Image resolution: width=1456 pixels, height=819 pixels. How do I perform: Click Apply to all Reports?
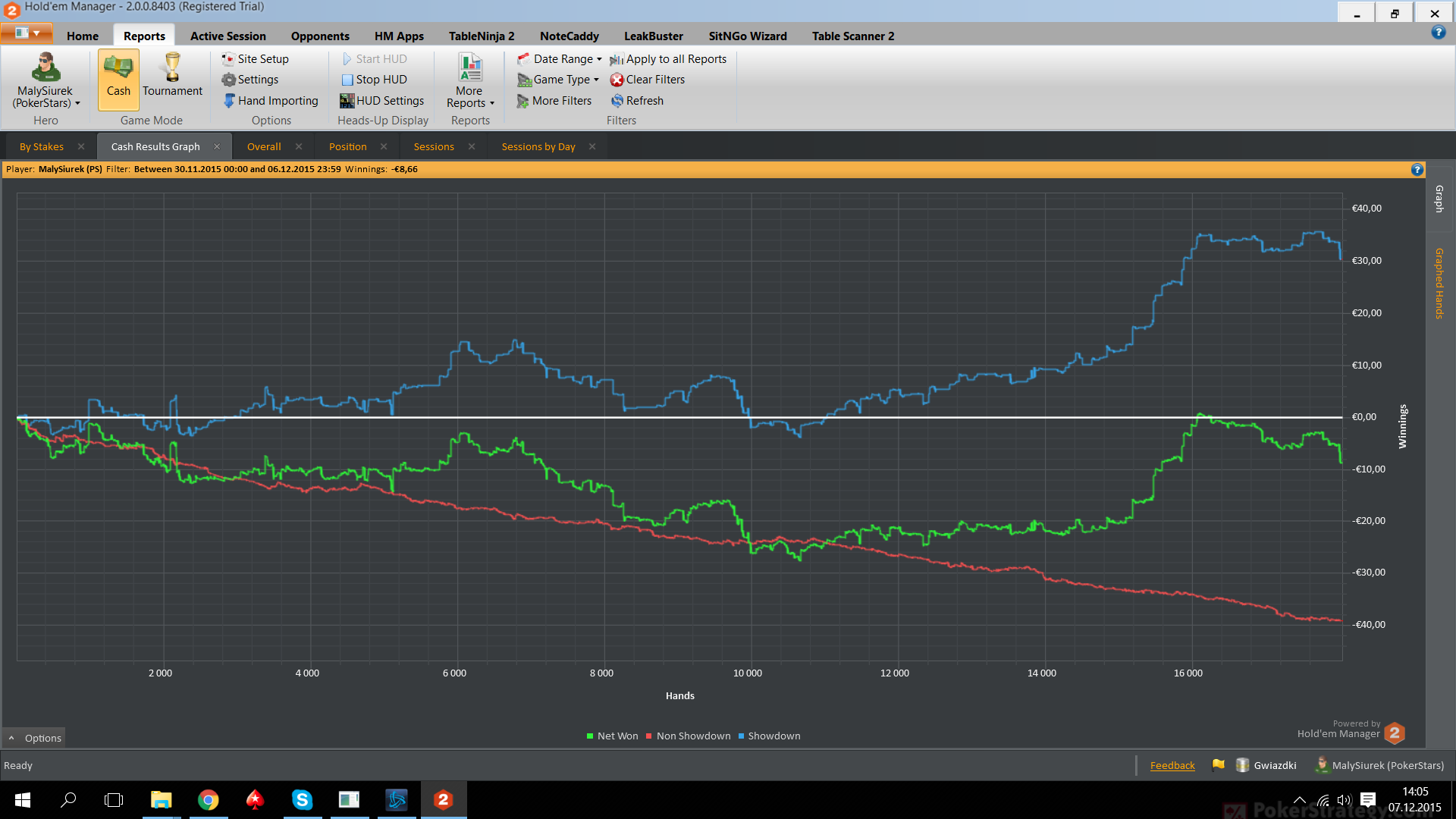[x=668, y=59]
